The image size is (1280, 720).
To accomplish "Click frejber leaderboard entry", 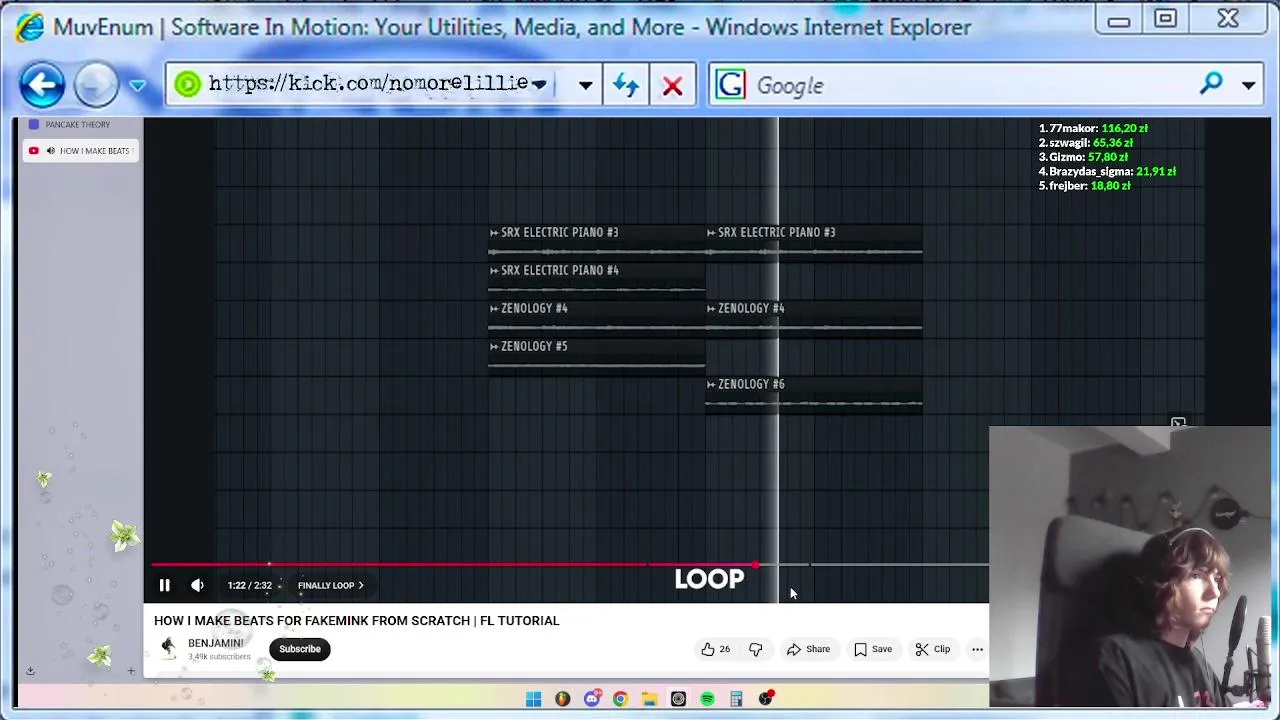I will (x=1084, y=186).
